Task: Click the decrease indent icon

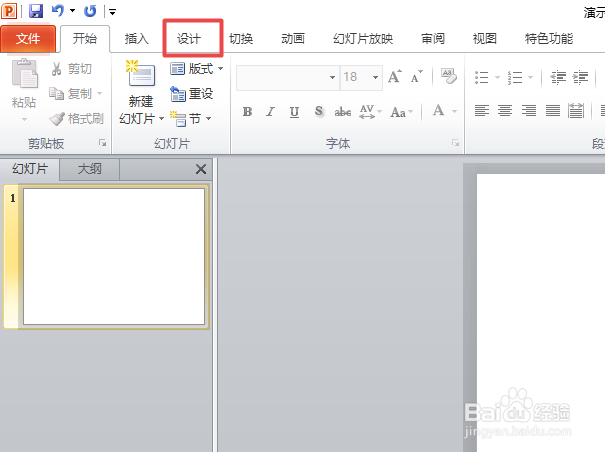Action: coord(558,77)
